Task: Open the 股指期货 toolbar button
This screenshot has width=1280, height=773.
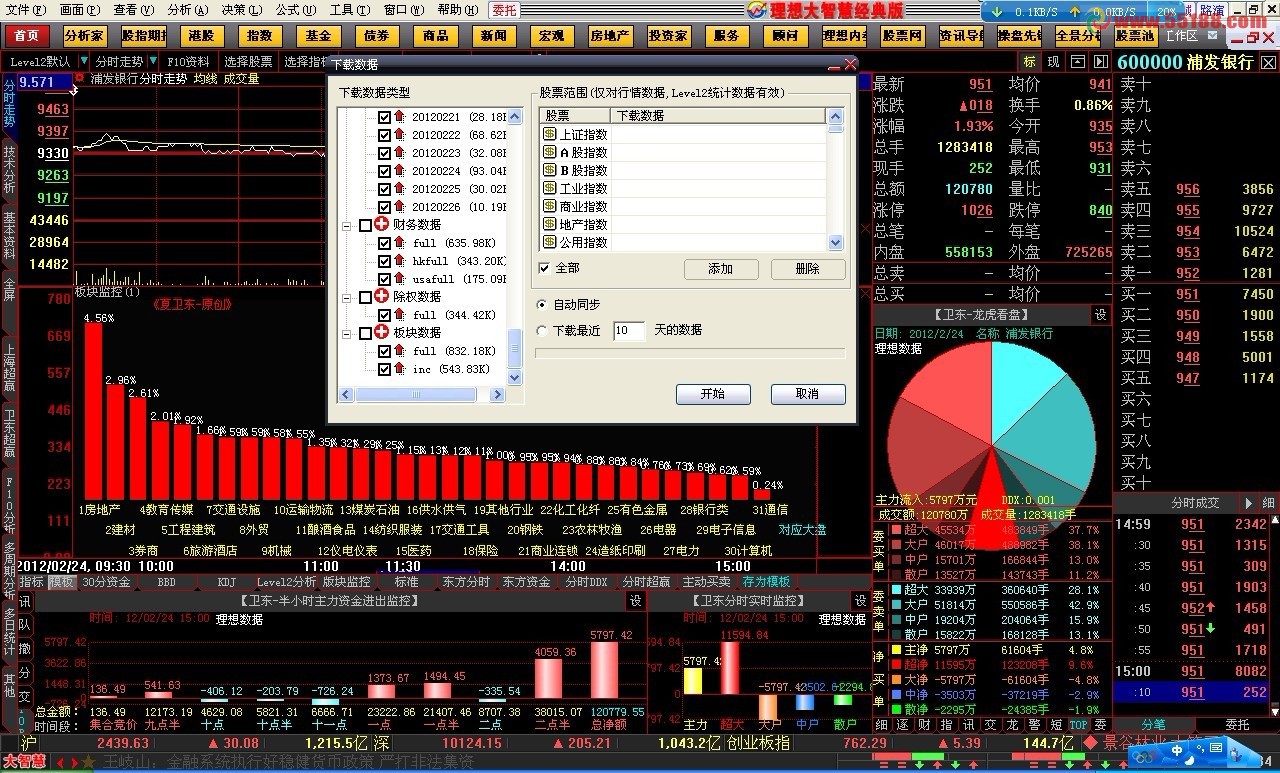Action: [144, 36]
